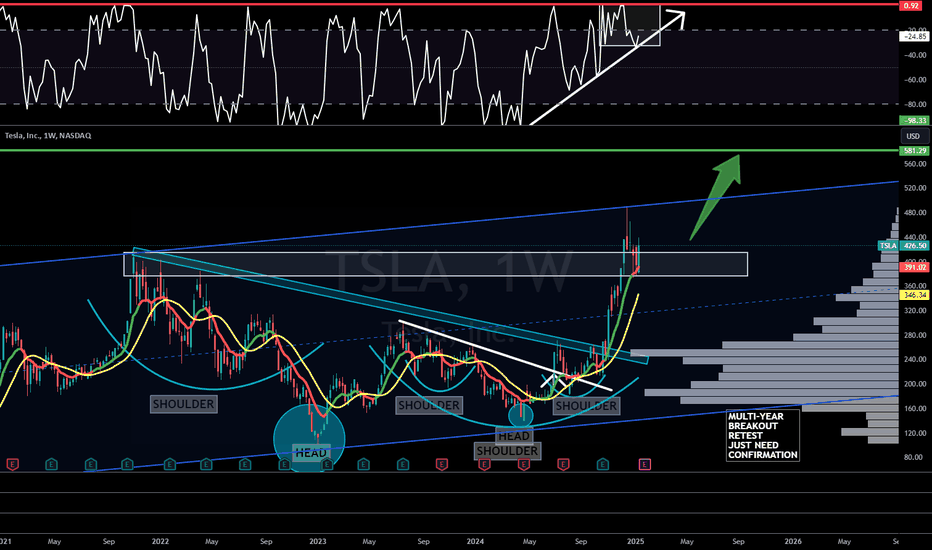Click the TSLA 426.50 price label
Image resolution: width=932 pixels, height=550 pixels.
(x=902, y=246)
